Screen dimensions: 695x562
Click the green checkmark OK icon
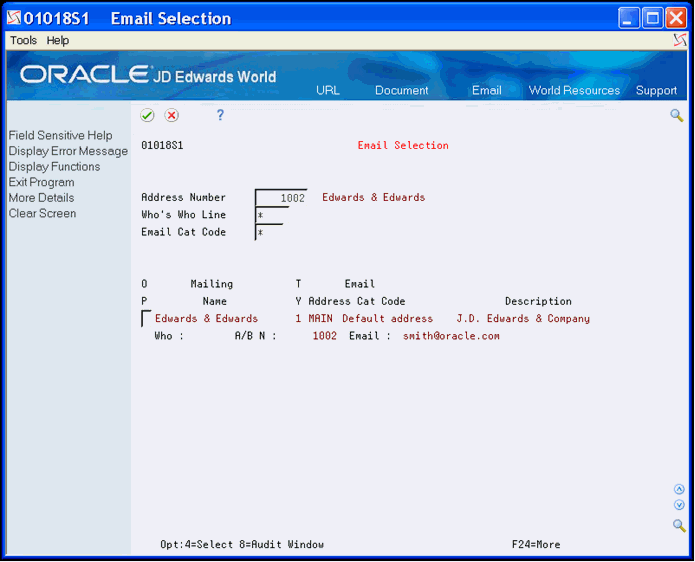[x=147, y=116]
